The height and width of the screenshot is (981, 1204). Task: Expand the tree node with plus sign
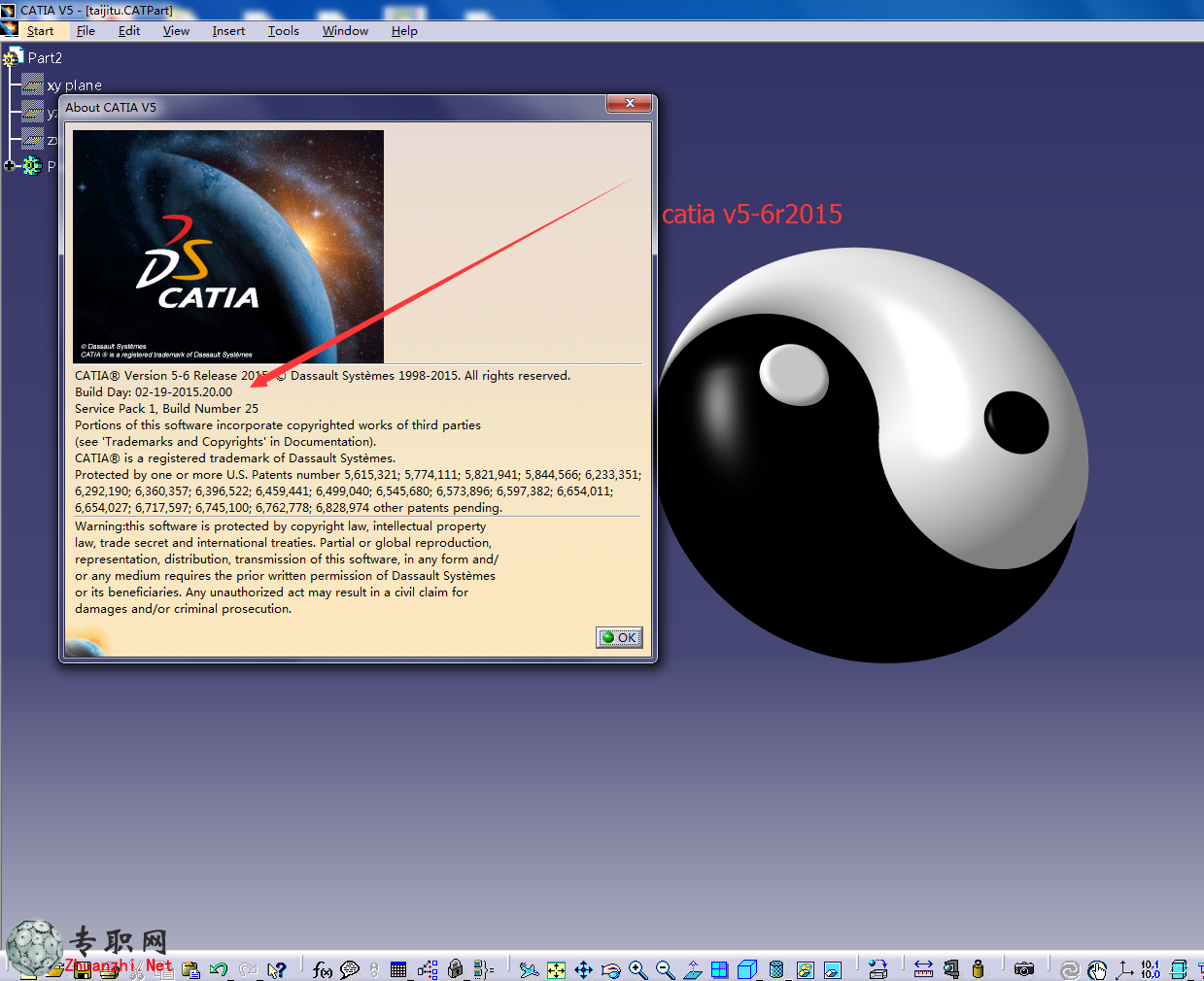tap(9, 166)
